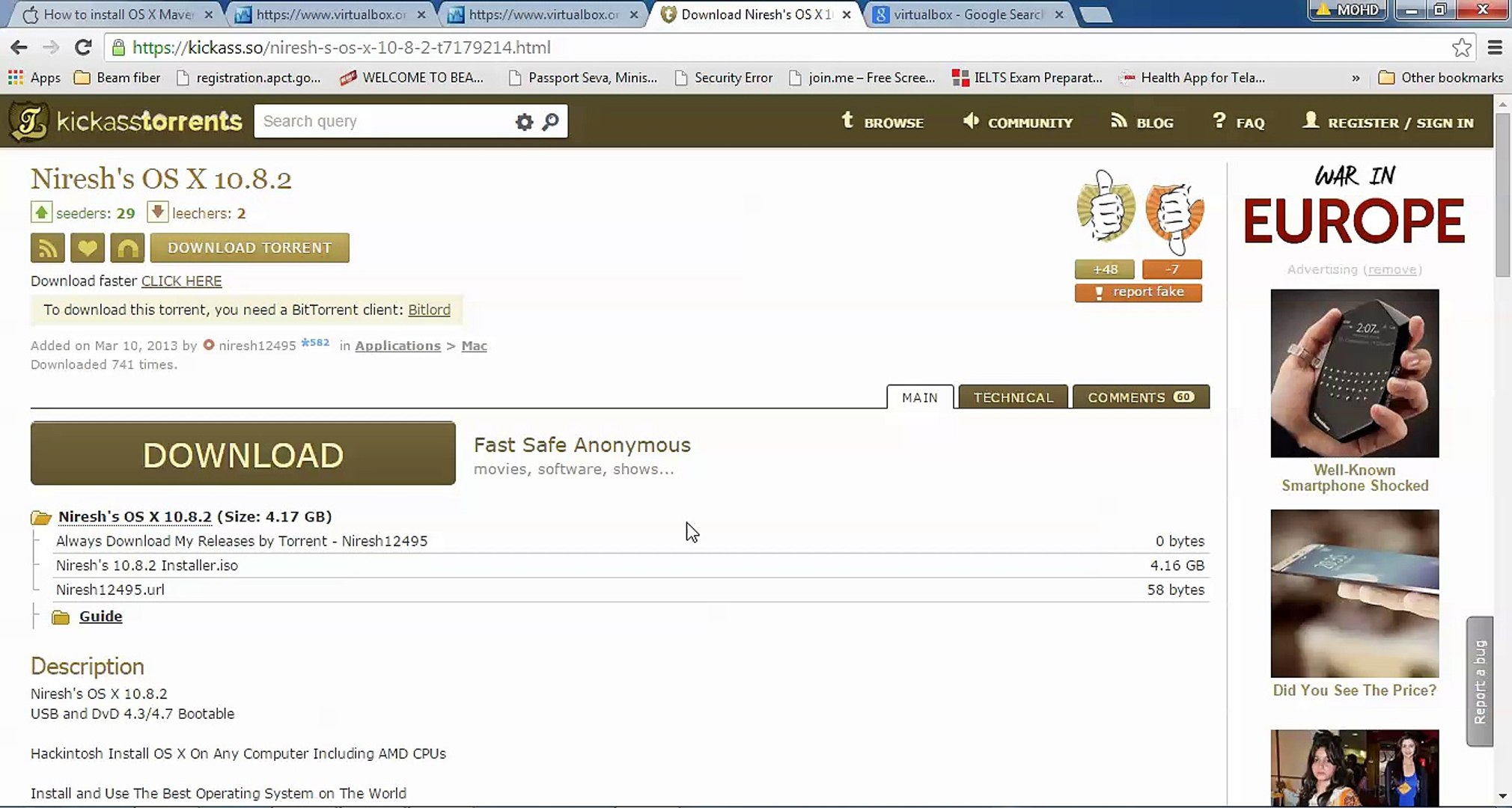Click the page vertical scrollbar thumb
Image resolution: width=1512 pixels, height=808 pixels.
[1502, 196]
